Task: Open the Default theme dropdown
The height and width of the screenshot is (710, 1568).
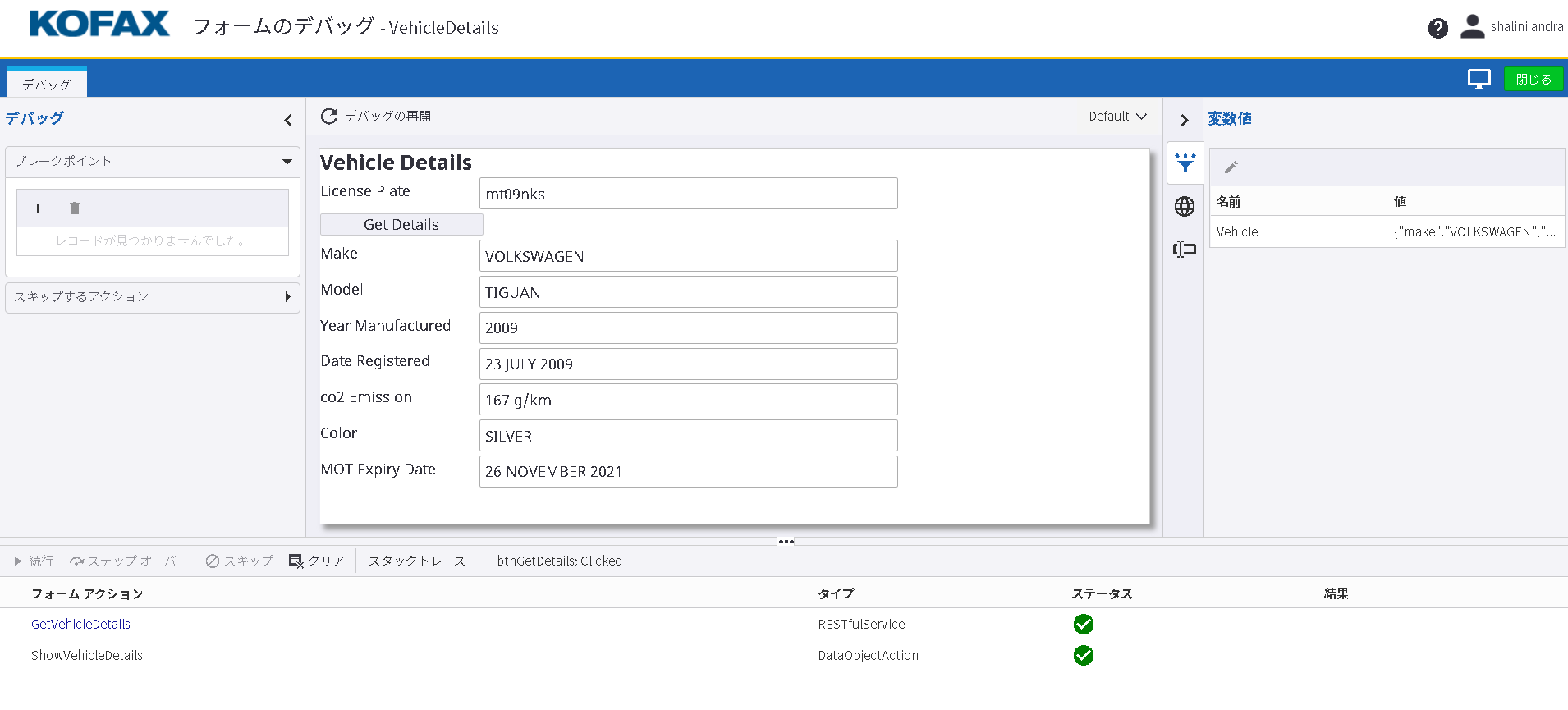Action: pyautogui.click(x=1117, y=117)
